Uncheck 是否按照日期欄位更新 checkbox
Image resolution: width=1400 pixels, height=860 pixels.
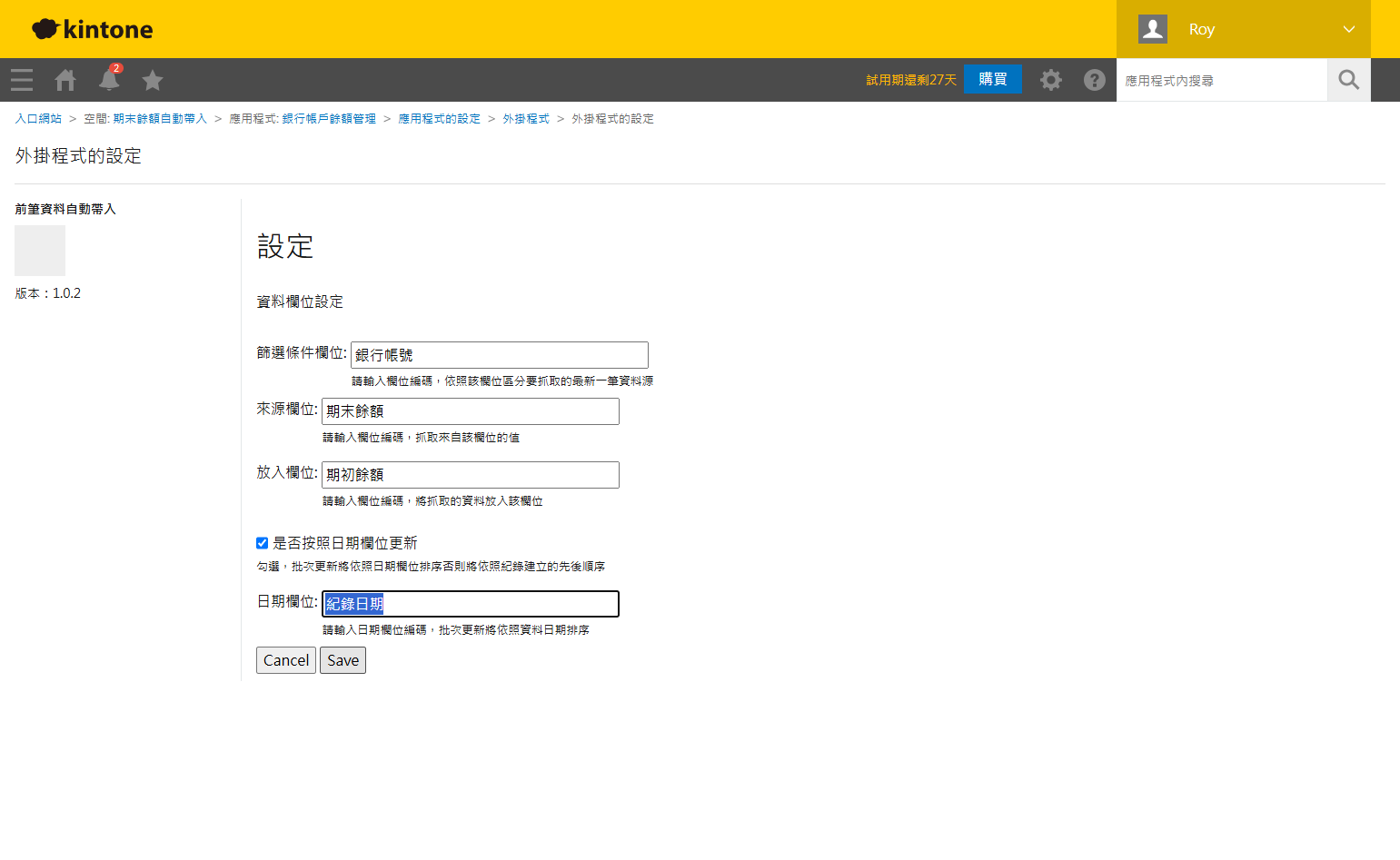[262, 543]
